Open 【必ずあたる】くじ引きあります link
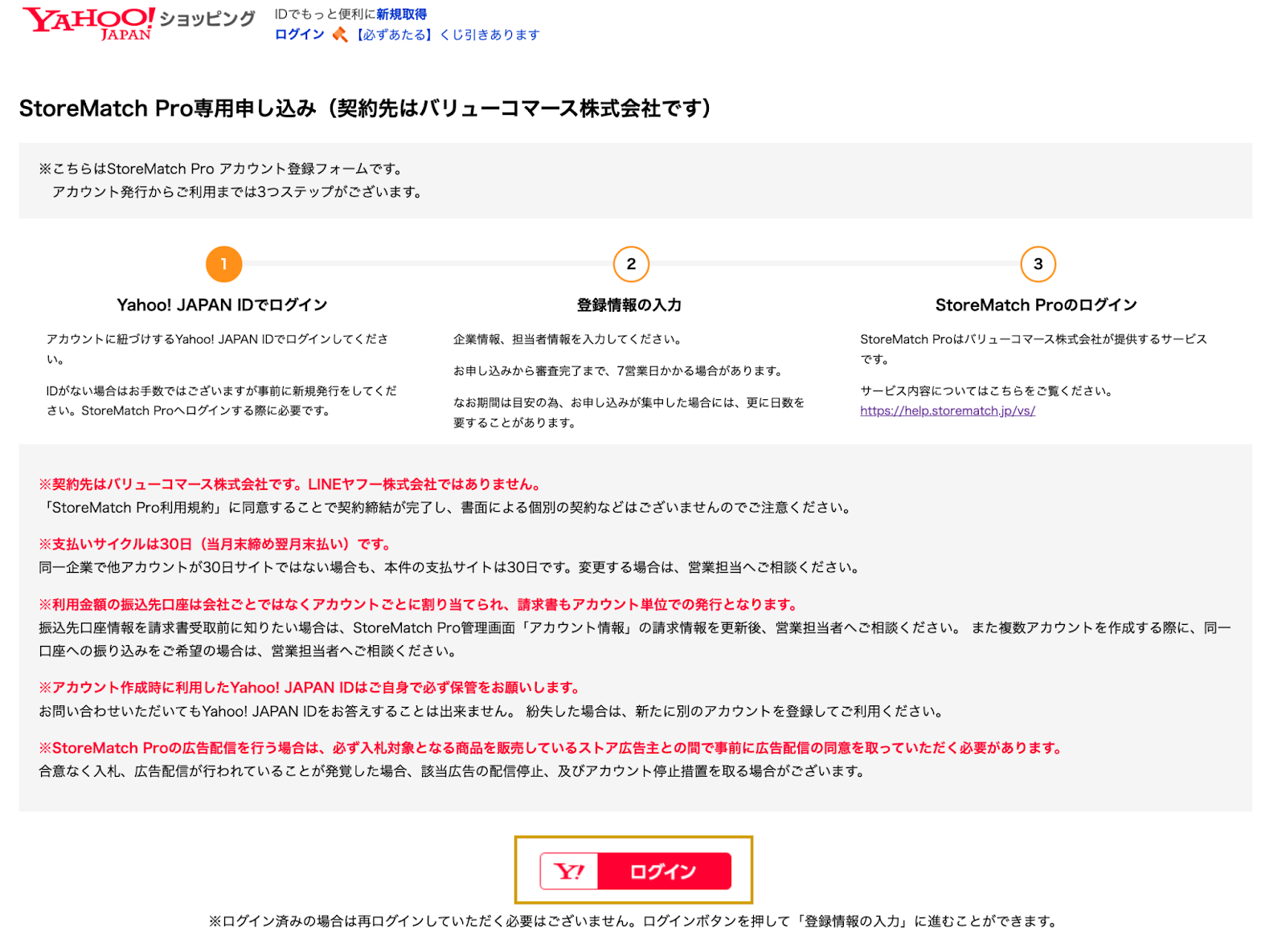 pos(447,35)
